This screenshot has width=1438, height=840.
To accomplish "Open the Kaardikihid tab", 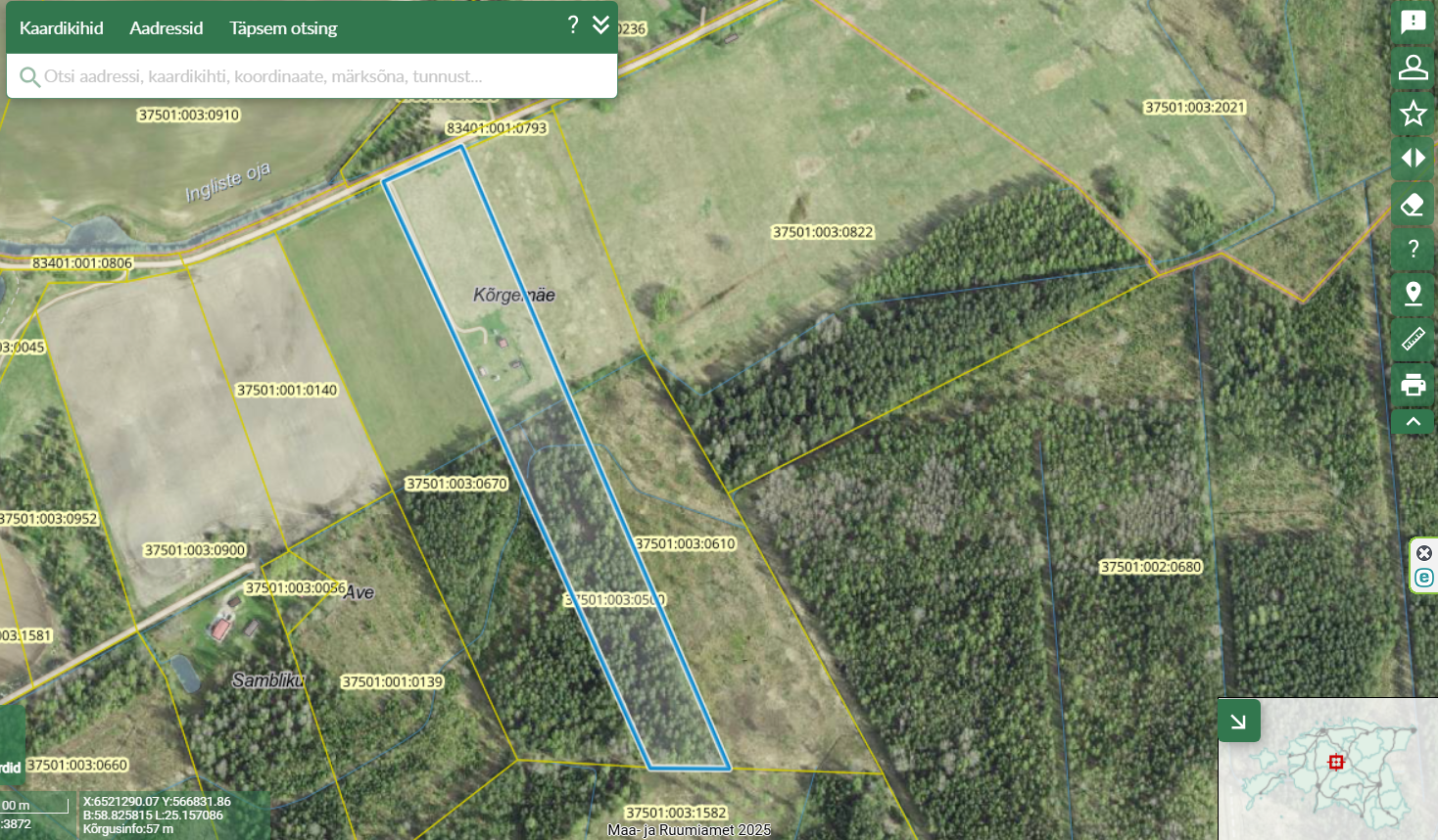I will [61, 28].
